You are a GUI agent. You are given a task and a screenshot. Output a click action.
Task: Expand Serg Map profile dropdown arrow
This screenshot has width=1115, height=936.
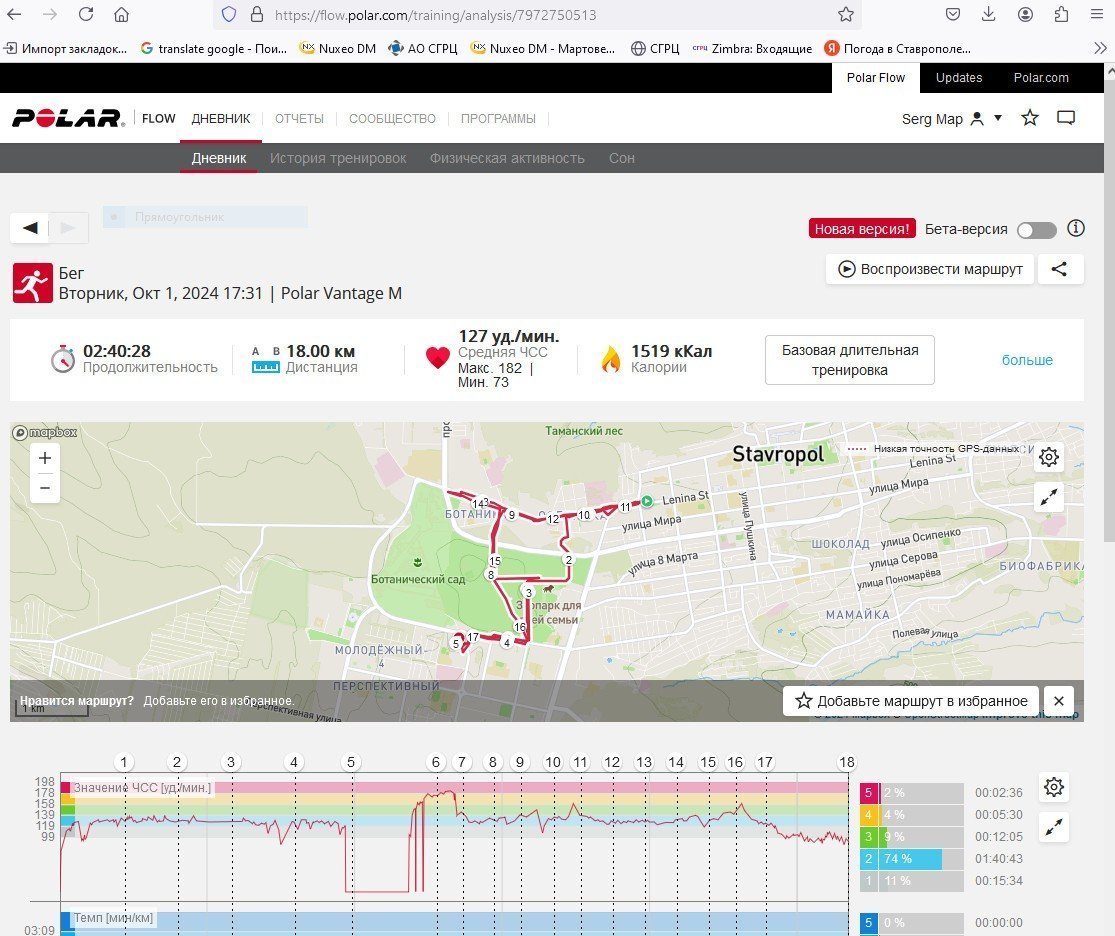click(x=998, y=118)
